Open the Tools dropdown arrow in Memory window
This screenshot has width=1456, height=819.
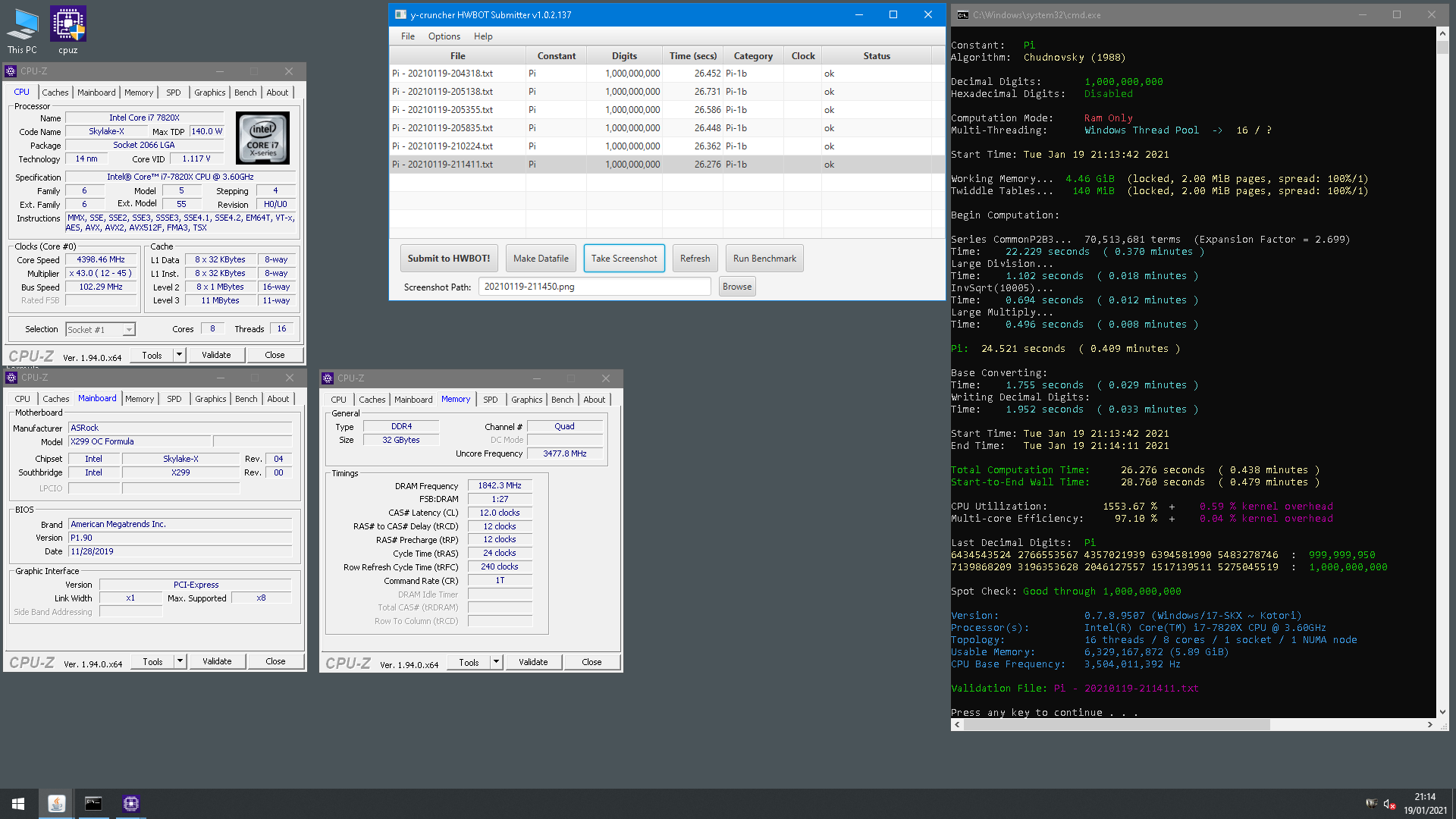pos(497,662)
